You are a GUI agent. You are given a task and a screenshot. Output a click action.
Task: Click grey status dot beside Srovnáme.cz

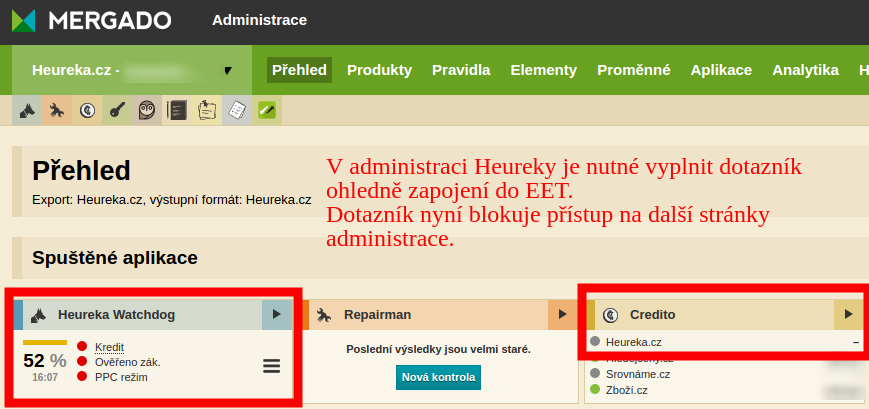pyautogui.click(x=595, y=374)
